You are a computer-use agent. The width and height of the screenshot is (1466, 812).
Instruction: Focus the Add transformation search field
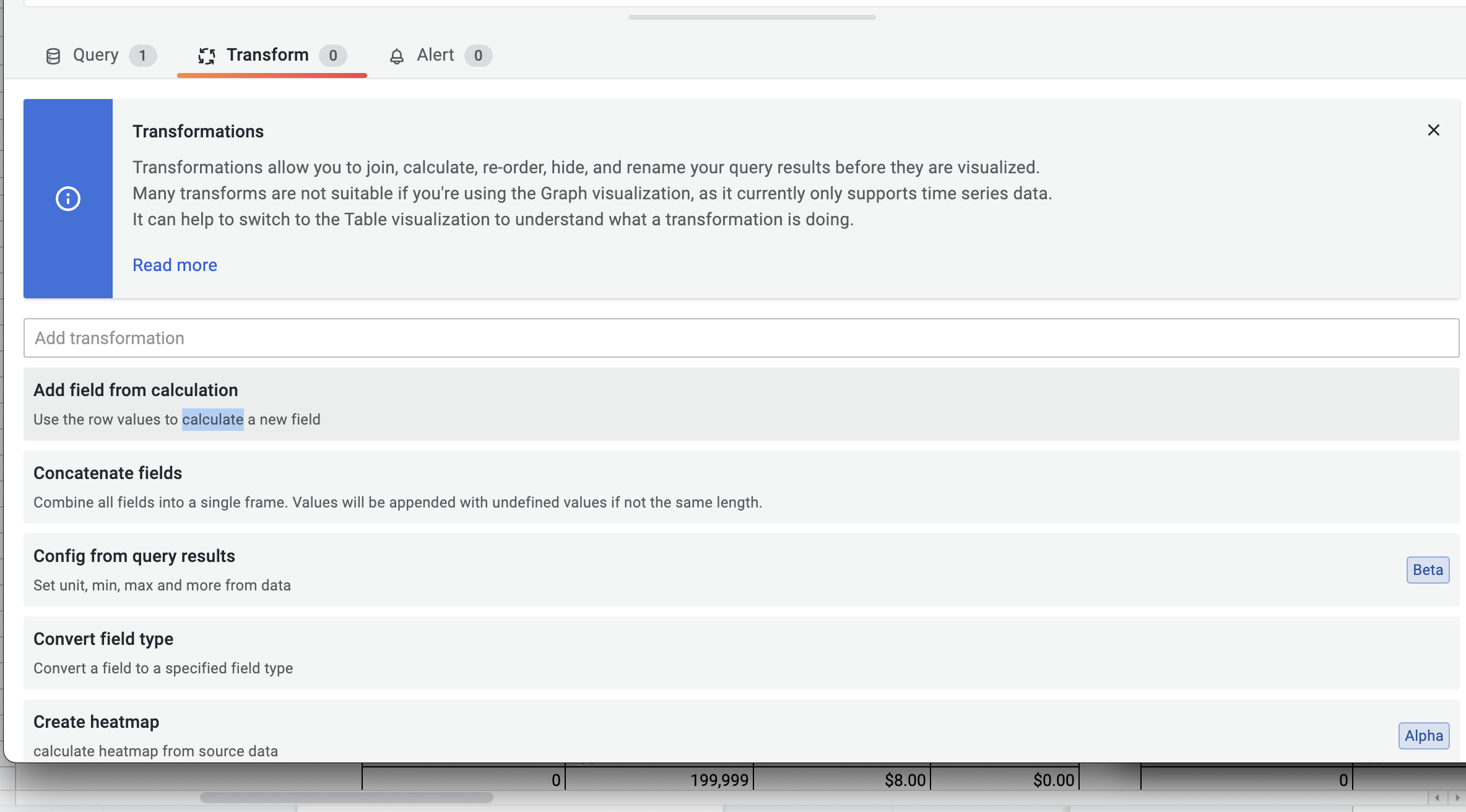point(741,338)
